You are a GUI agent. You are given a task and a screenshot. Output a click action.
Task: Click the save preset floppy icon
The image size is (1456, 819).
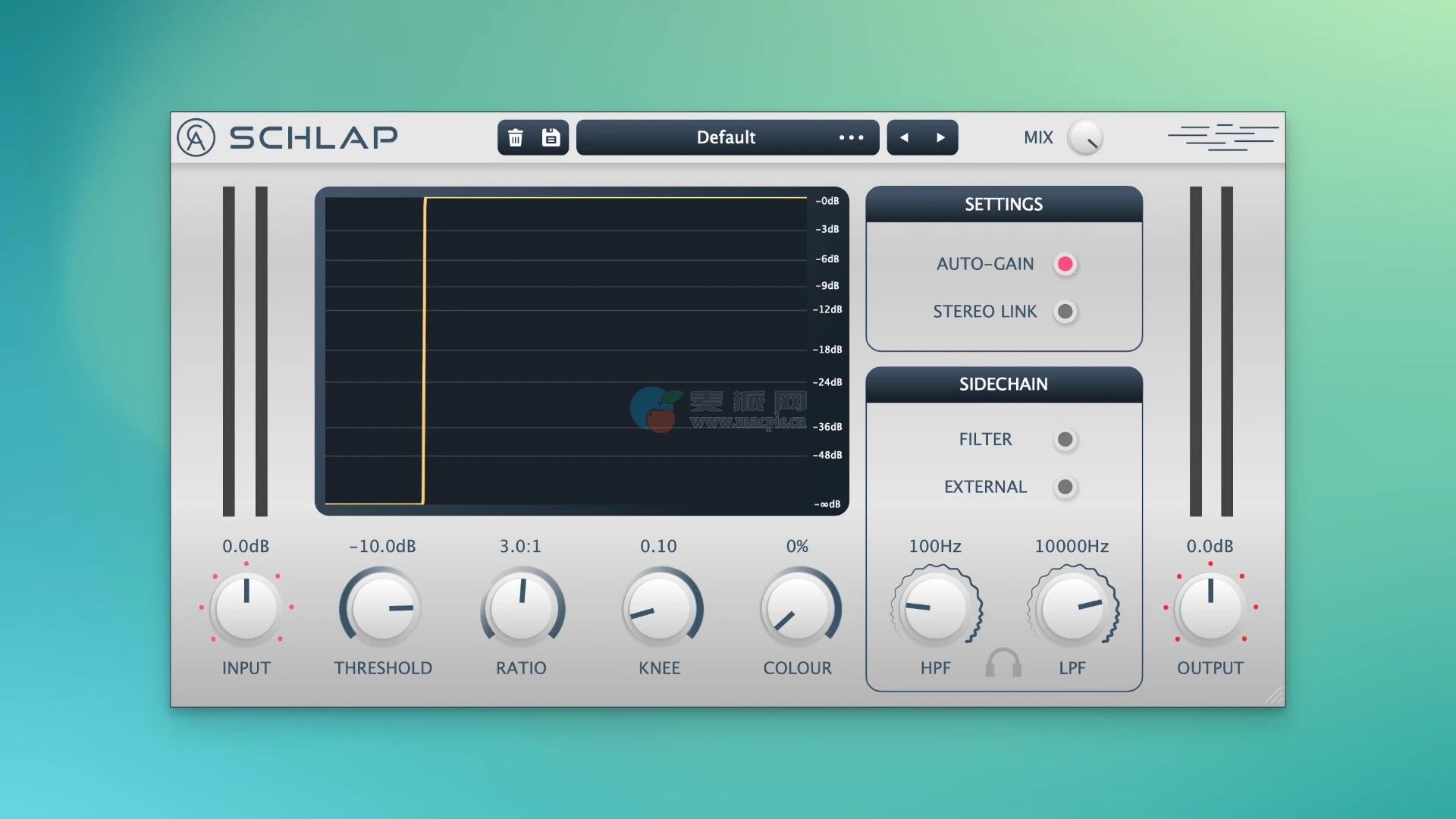pyautogui.click(x=551, y=137)
